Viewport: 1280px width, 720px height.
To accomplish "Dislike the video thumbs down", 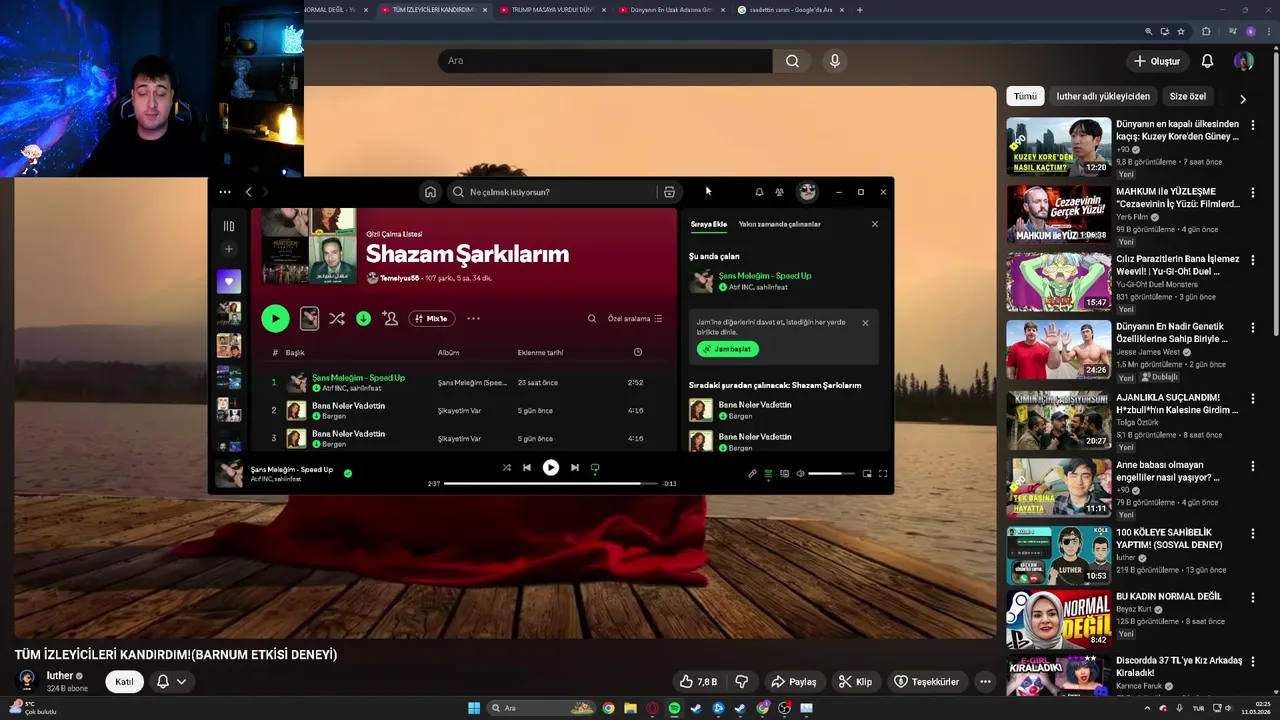I will pyautogui.click(x=741, y=682).
